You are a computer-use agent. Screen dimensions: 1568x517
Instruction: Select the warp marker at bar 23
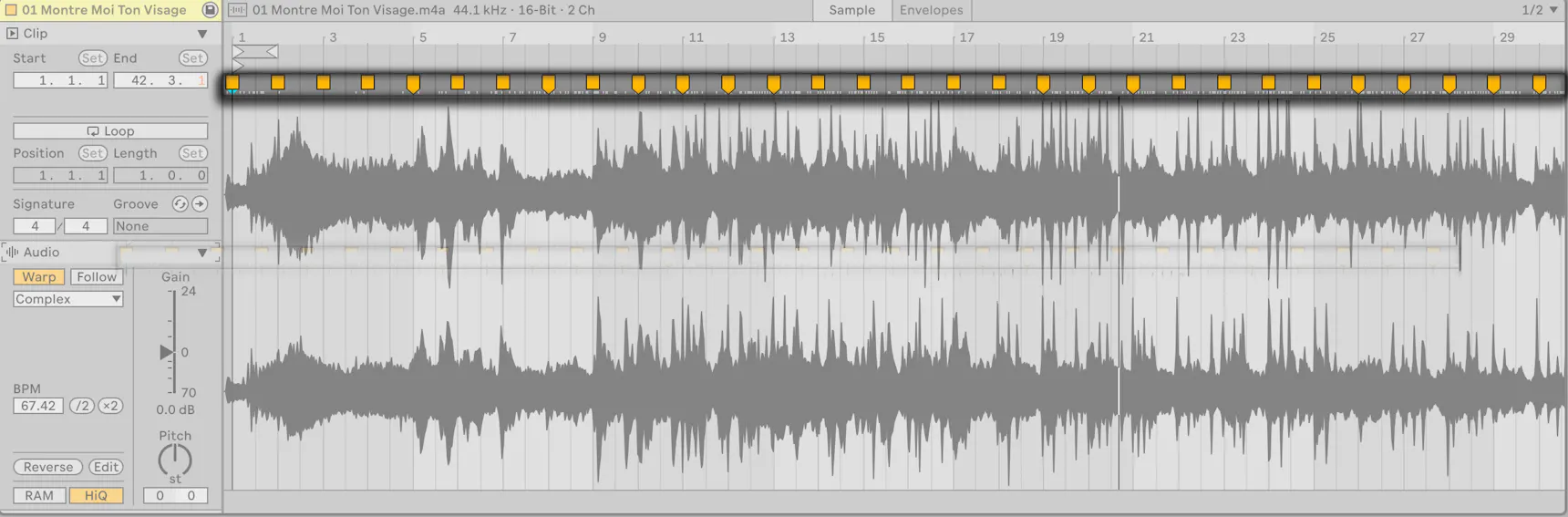pyautogui.click(x=1224, y=83)
